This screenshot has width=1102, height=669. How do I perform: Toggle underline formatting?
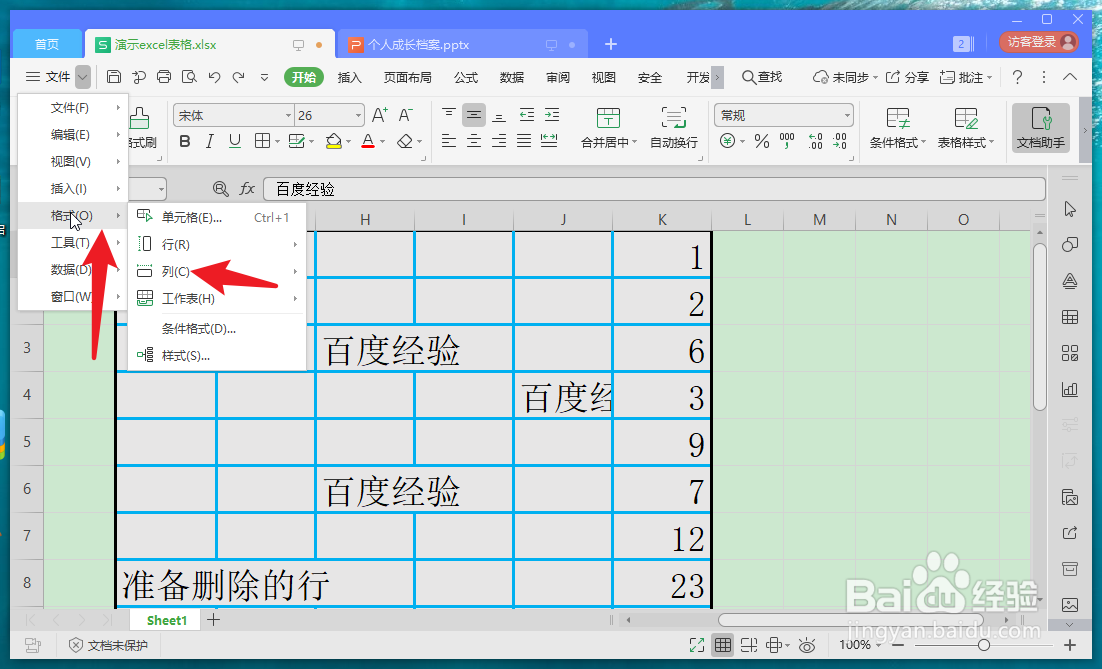[235, 141]
